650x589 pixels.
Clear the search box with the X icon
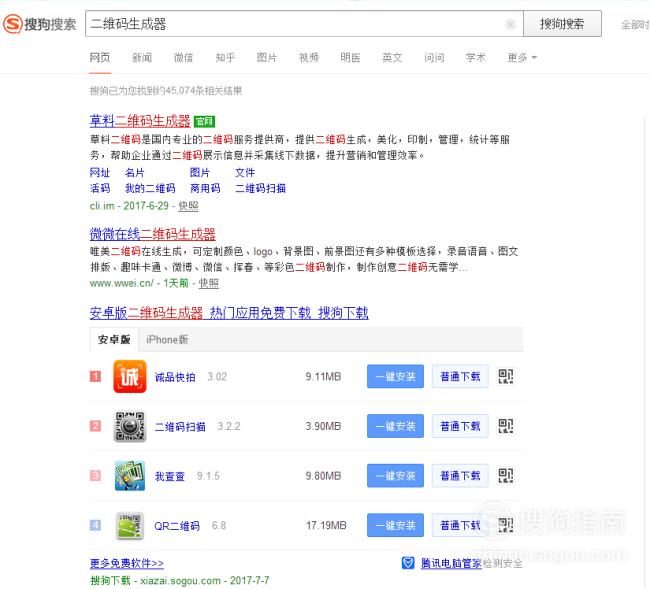coord(510,24)
